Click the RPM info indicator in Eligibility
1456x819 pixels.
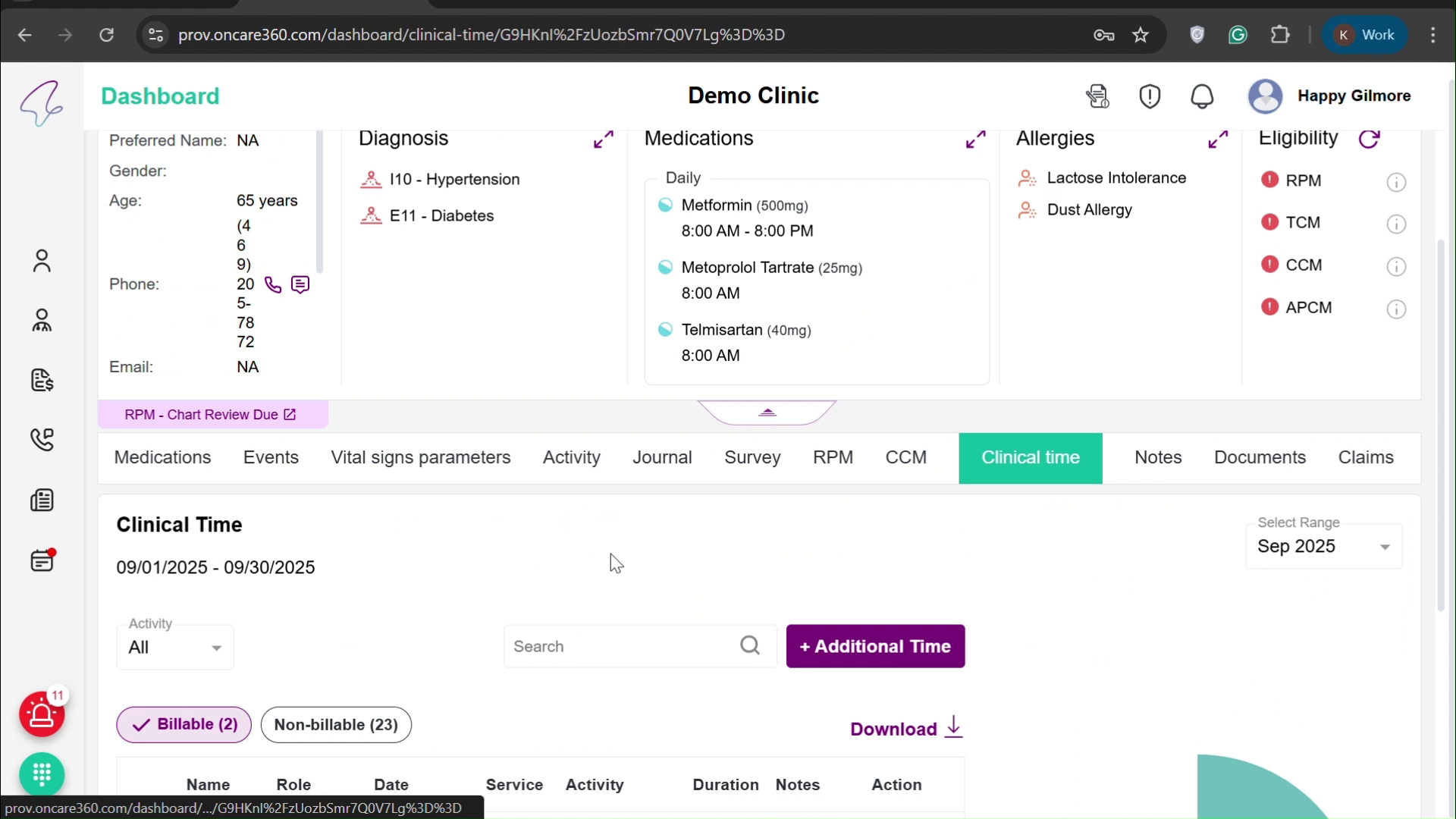coord(1397,182)
